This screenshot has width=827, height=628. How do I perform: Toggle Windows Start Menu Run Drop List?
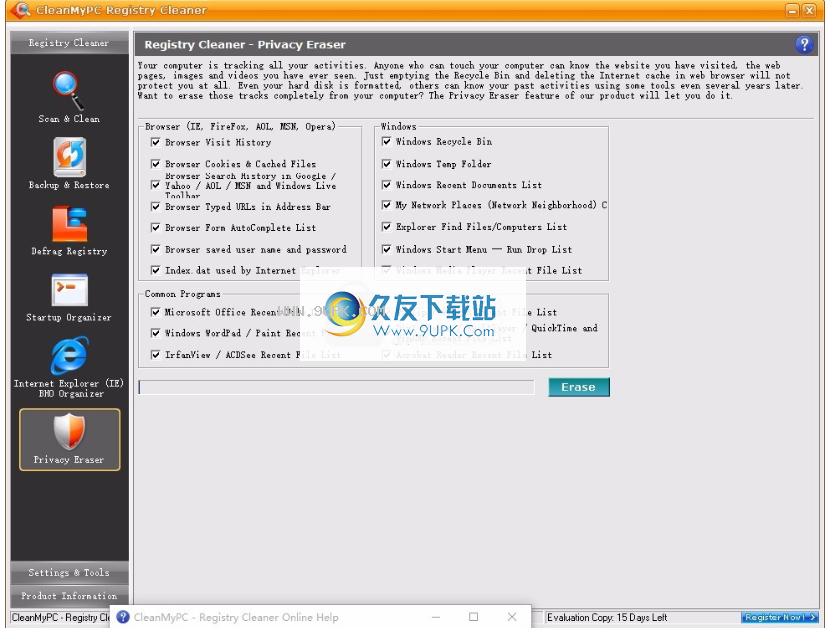click(387, 249)
